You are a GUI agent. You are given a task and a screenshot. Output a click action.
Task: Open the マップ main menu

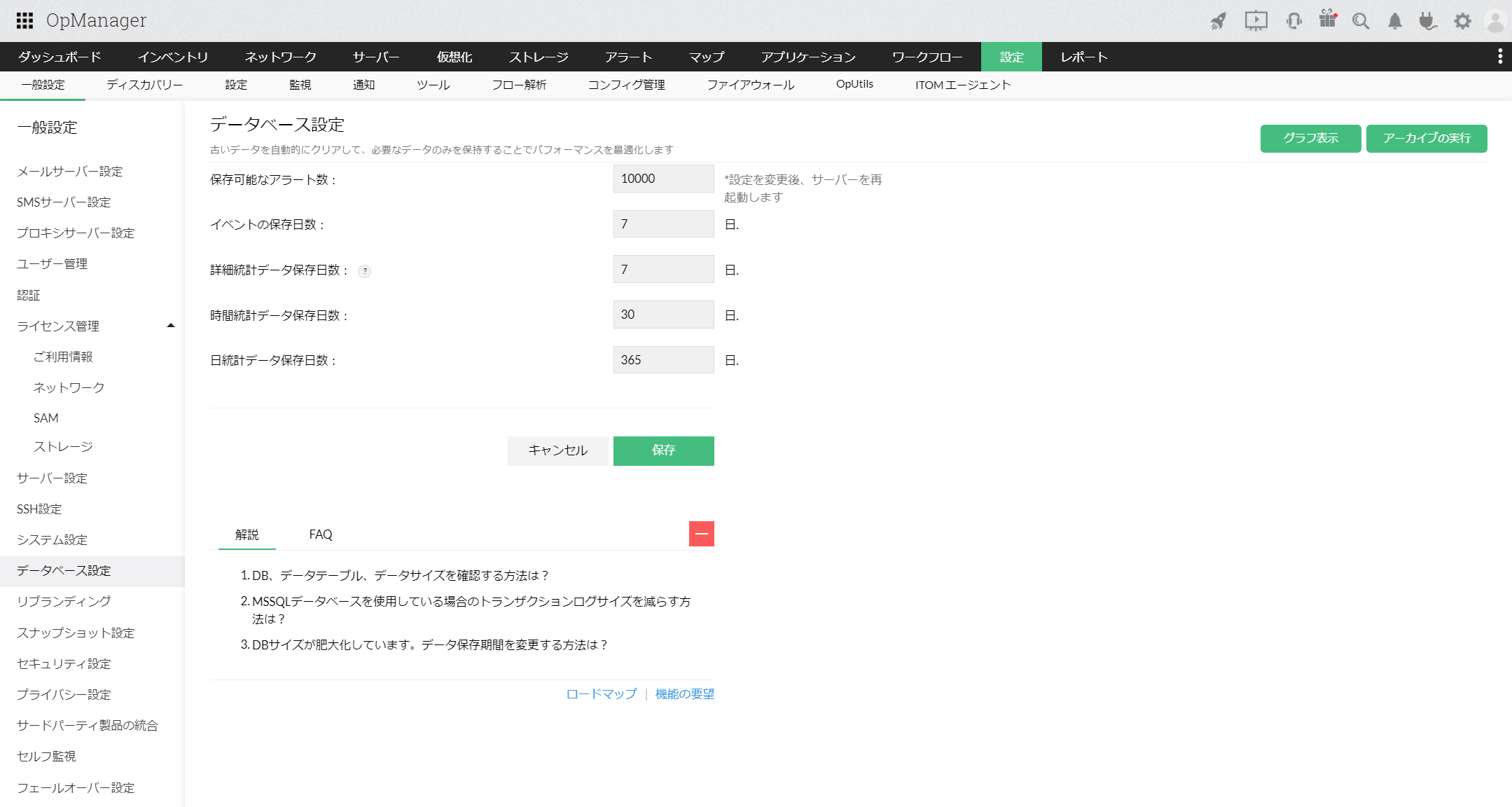coord(707,57)
